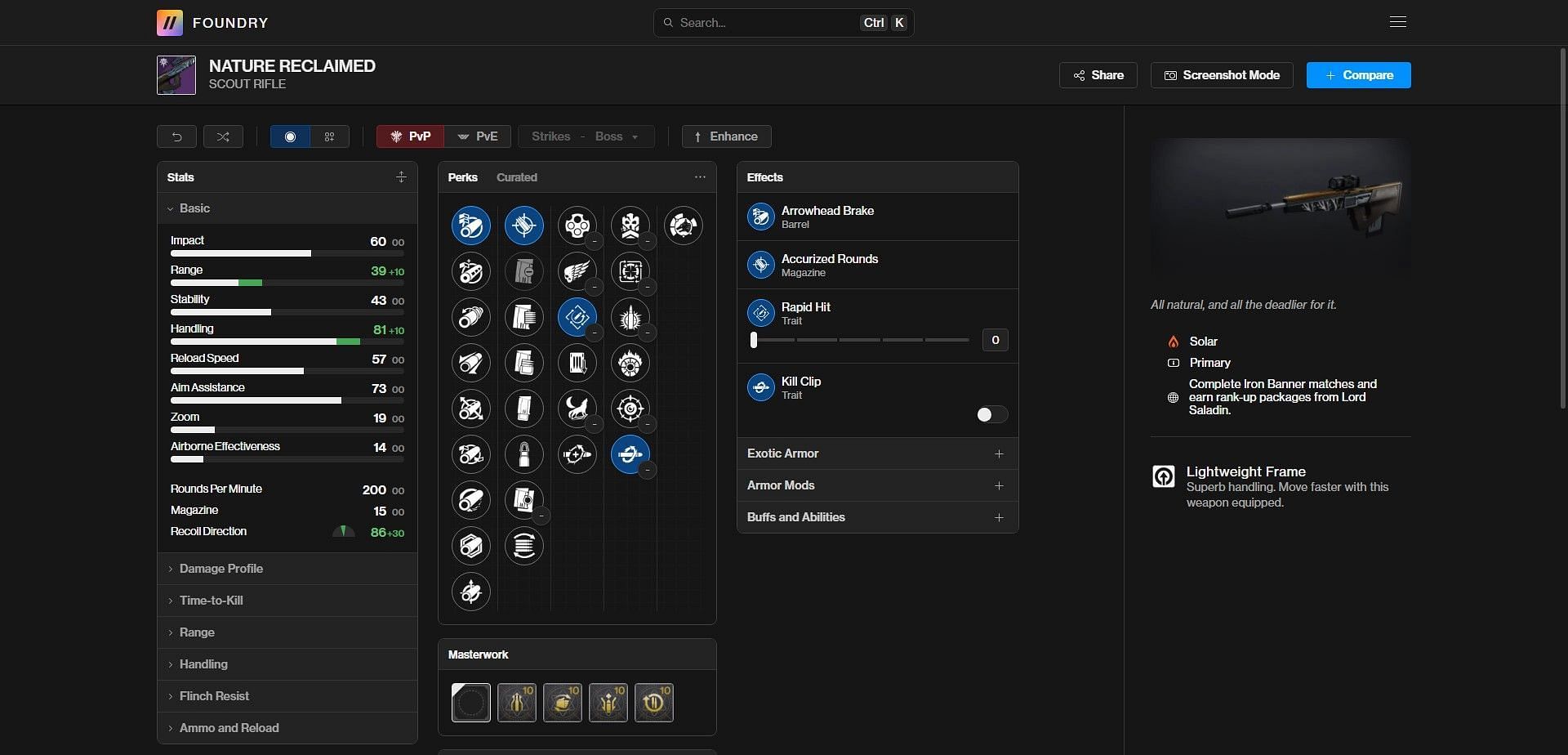Viewport: 1568px width, 755px height.
Task: Expand the Ammo and Reload section
Action: (x=287, y=728)
